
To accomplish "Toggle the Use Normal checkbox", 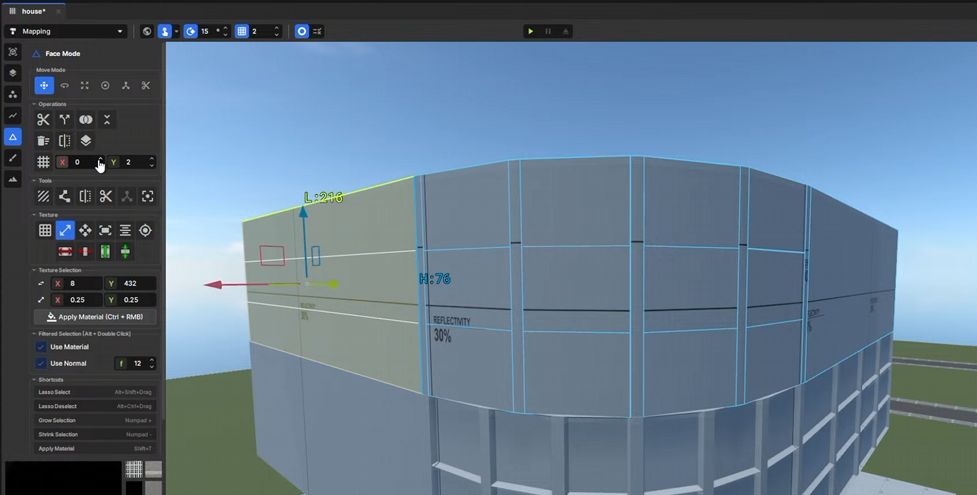I will point(41,363).
